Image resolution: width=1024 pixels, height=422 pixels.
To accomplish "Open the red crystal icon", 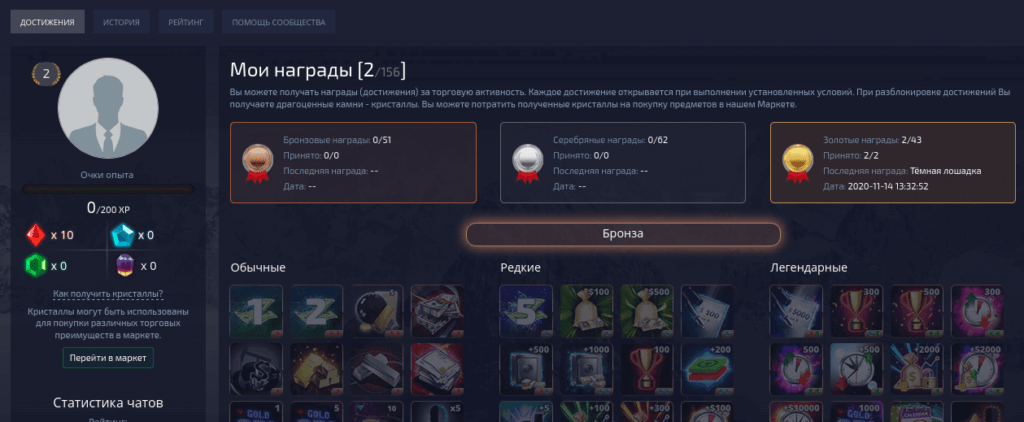I will [35, 235].
